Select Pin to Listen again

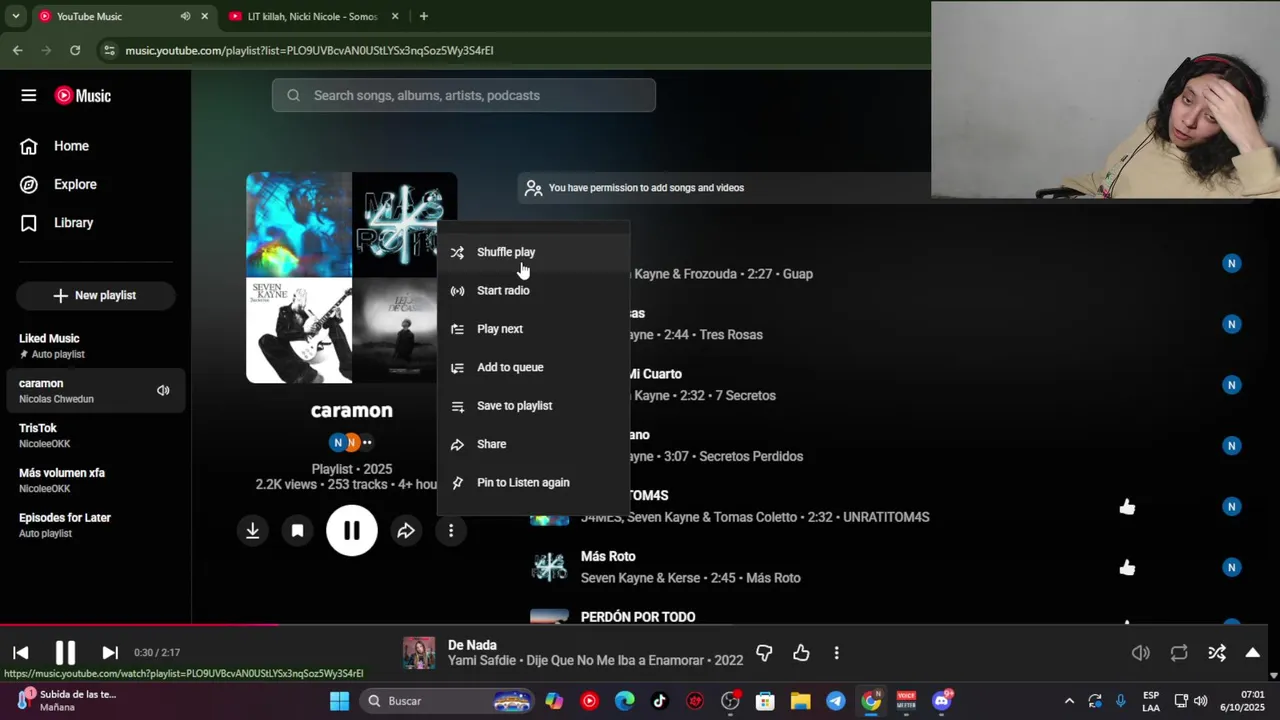click(534, 482)
